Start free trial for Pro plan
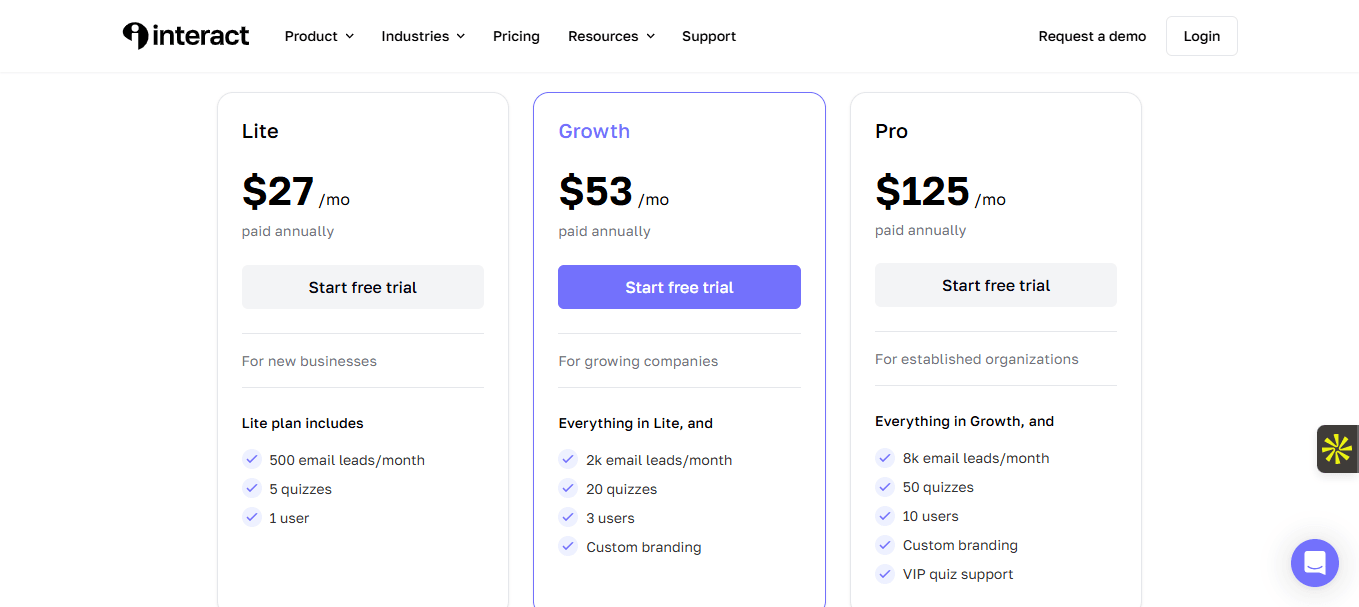1359x607 pixels. coord(995,285)
